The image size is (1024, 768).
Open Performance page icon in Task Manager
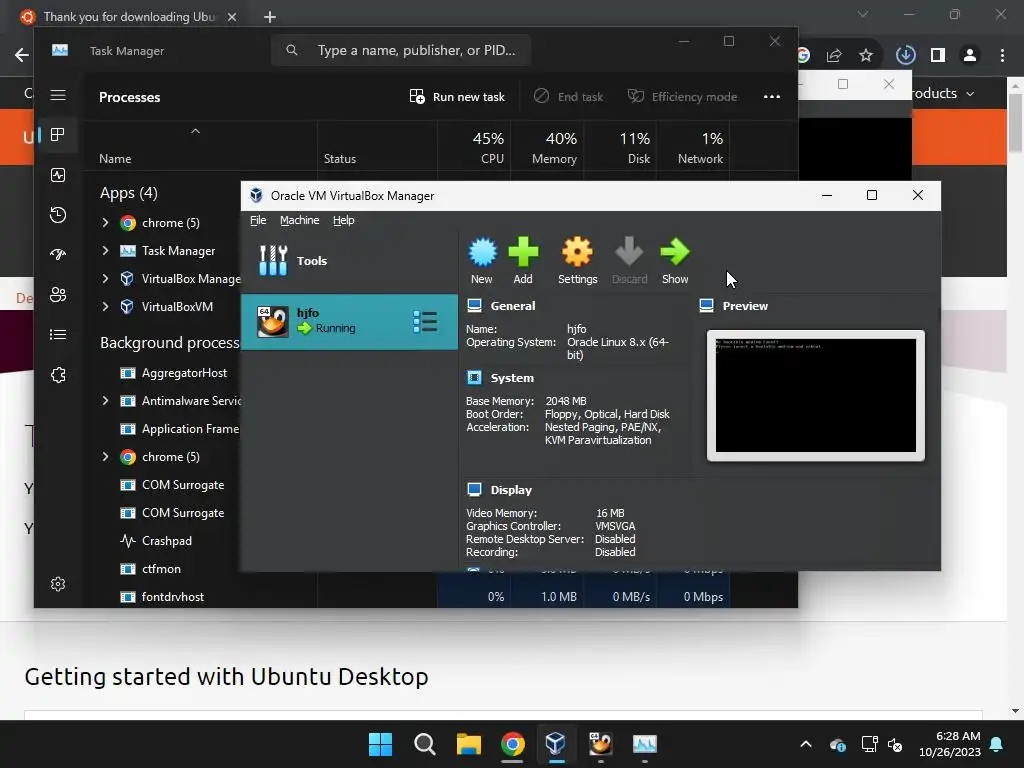click(58, 175)
